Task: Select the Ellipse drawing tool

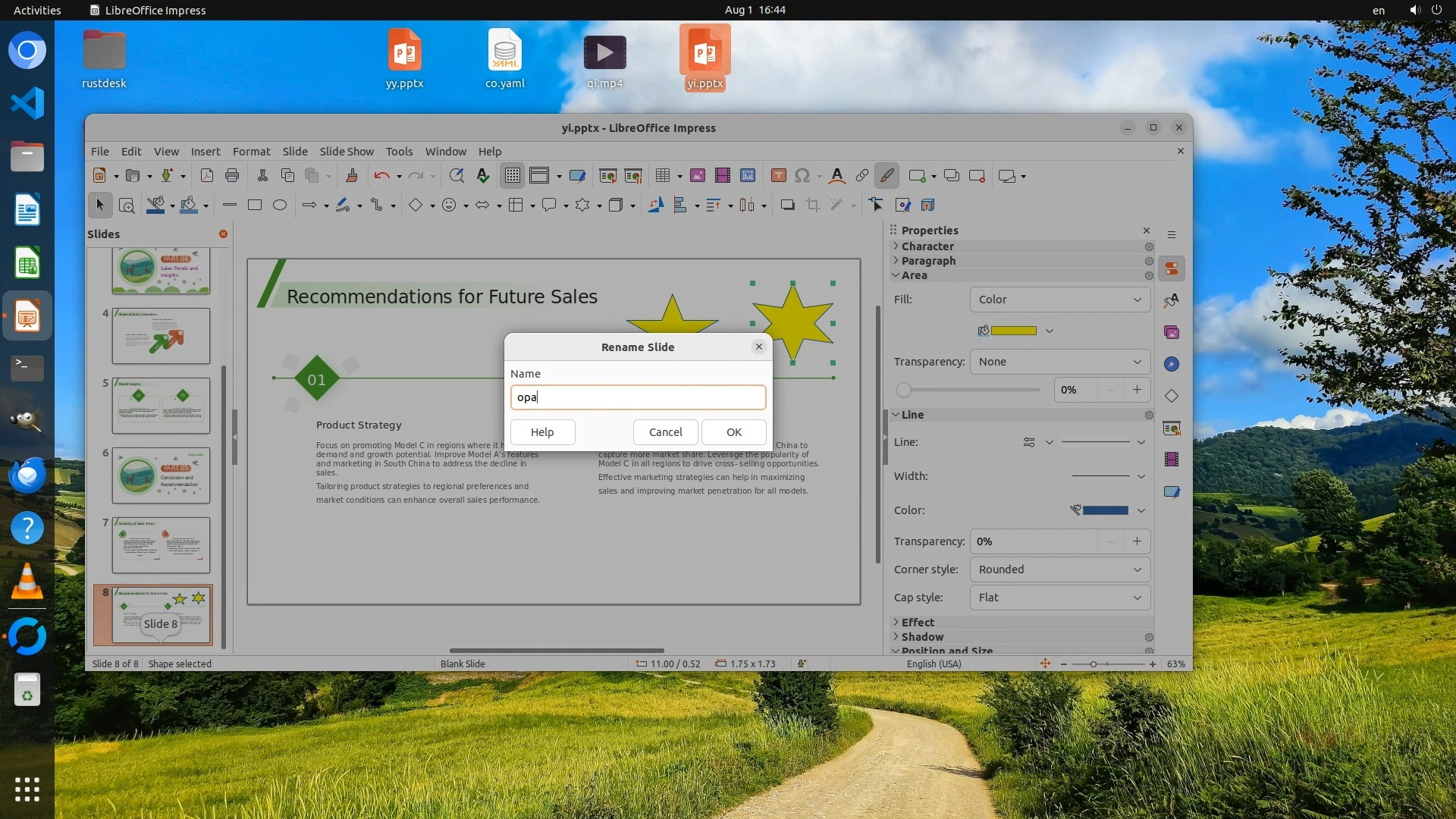Action: pyautogui.click(x=280, y=205)
